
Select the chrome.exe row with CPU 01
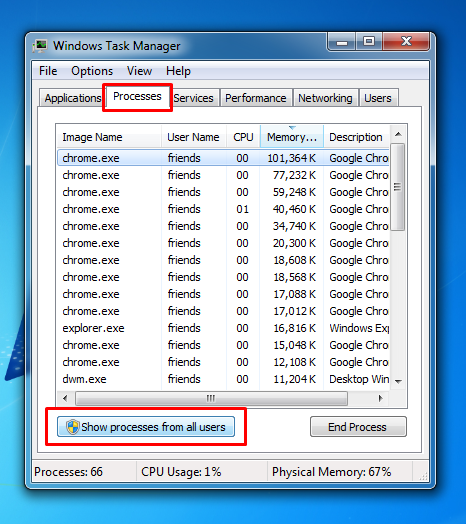pos(223,209)
